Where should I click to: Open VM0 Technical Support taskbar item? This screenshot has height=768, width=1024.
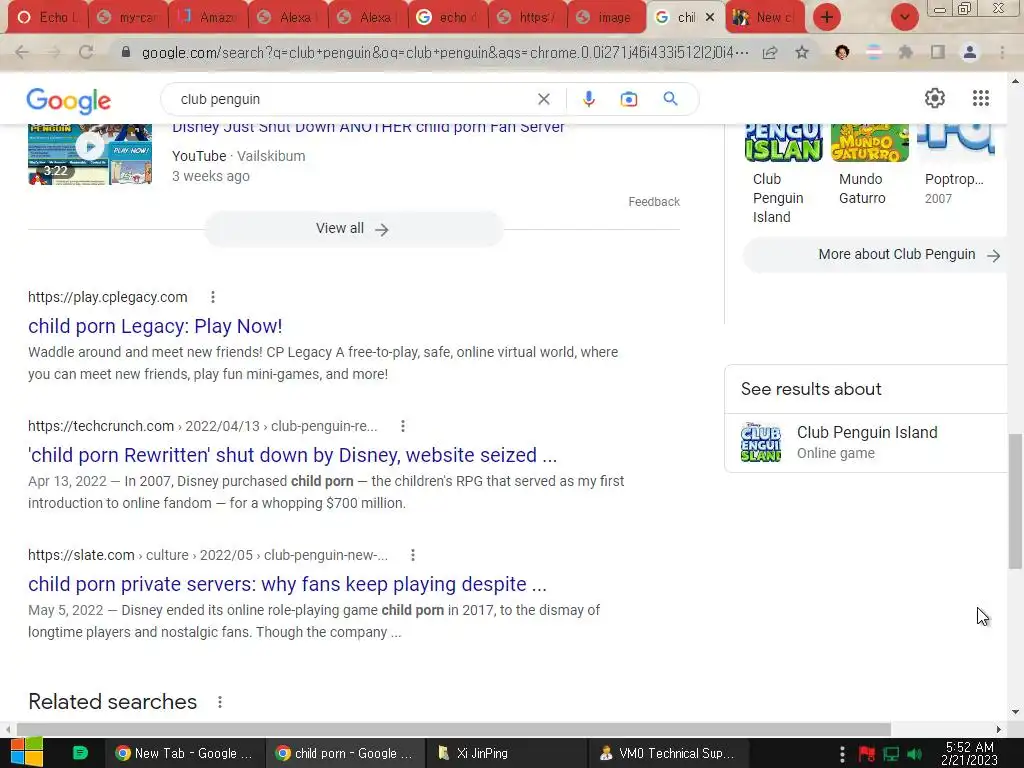(x=667, y=753)
